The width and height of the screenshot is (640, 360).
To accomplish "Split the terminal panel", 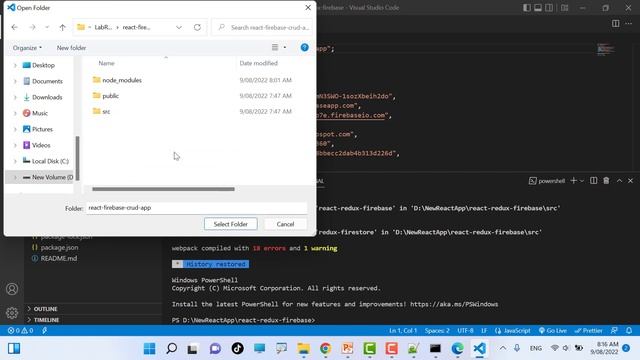I will [x=593, y=180].
